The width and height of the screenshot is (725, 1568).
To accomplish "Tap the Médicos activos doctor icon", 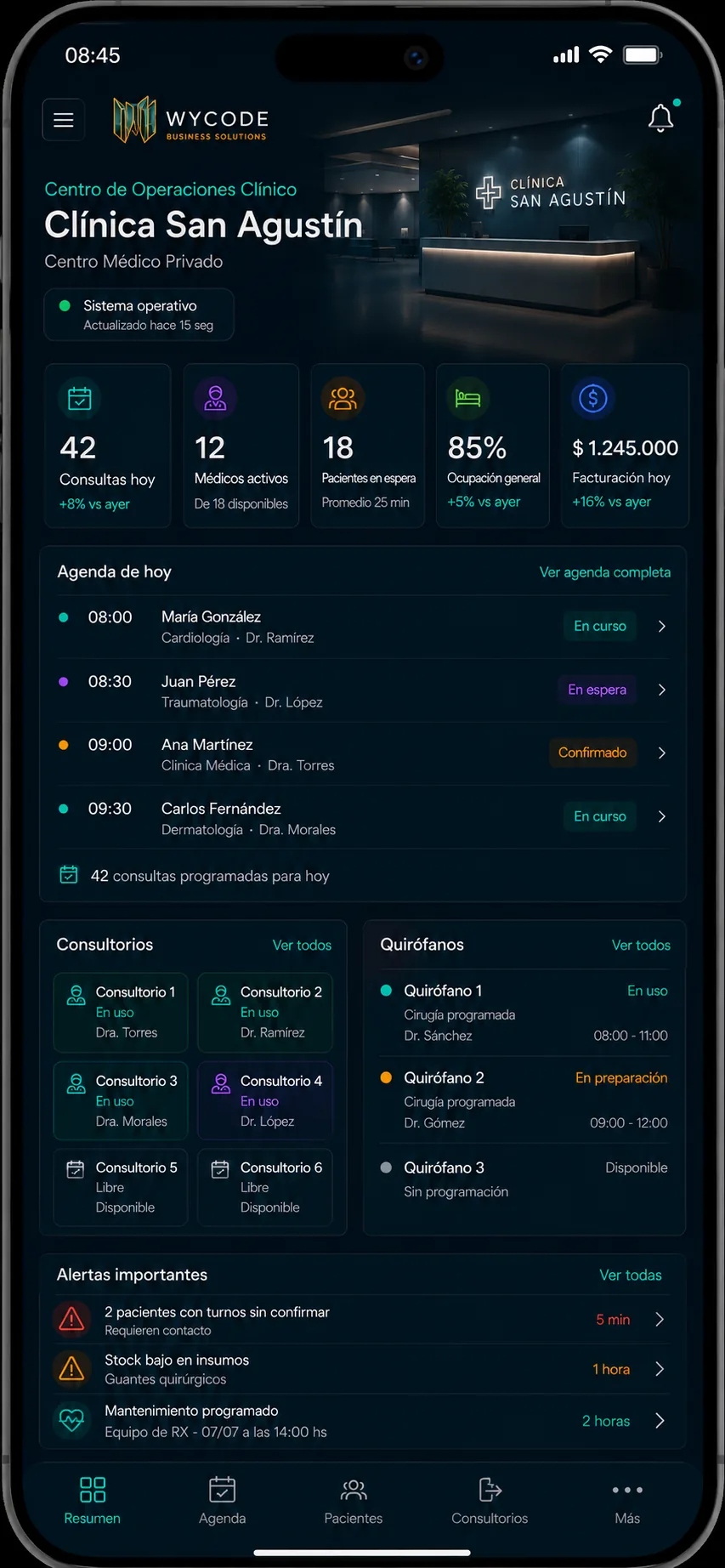I will coord(215,398).
